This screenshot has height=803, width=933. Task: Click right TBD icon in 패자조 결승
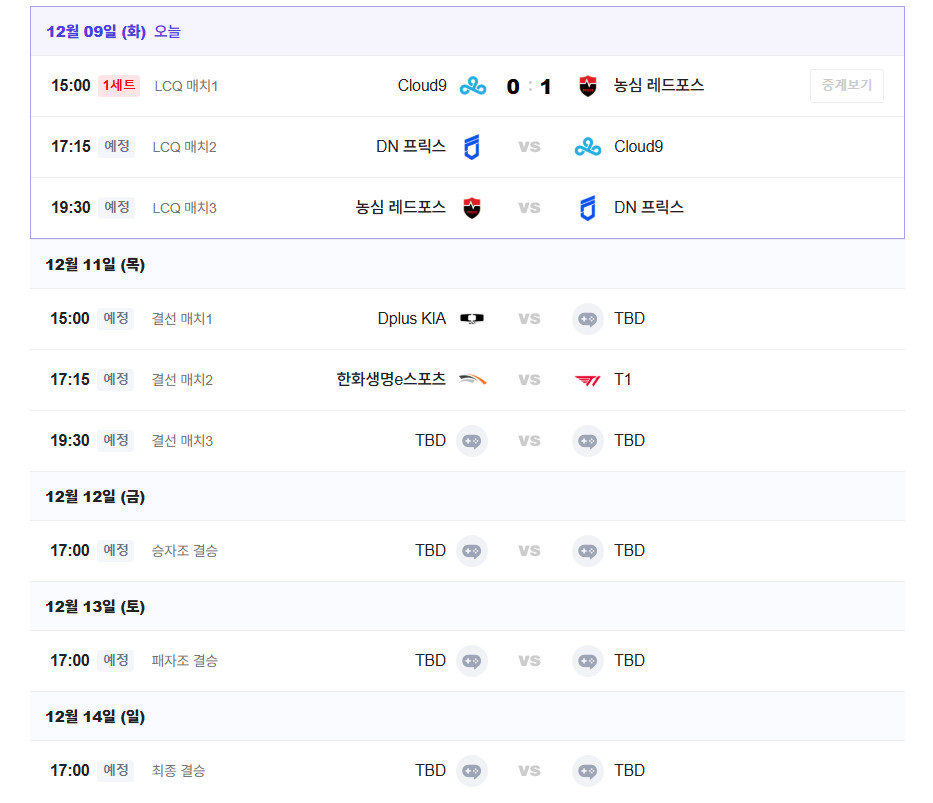pos(588,661)
